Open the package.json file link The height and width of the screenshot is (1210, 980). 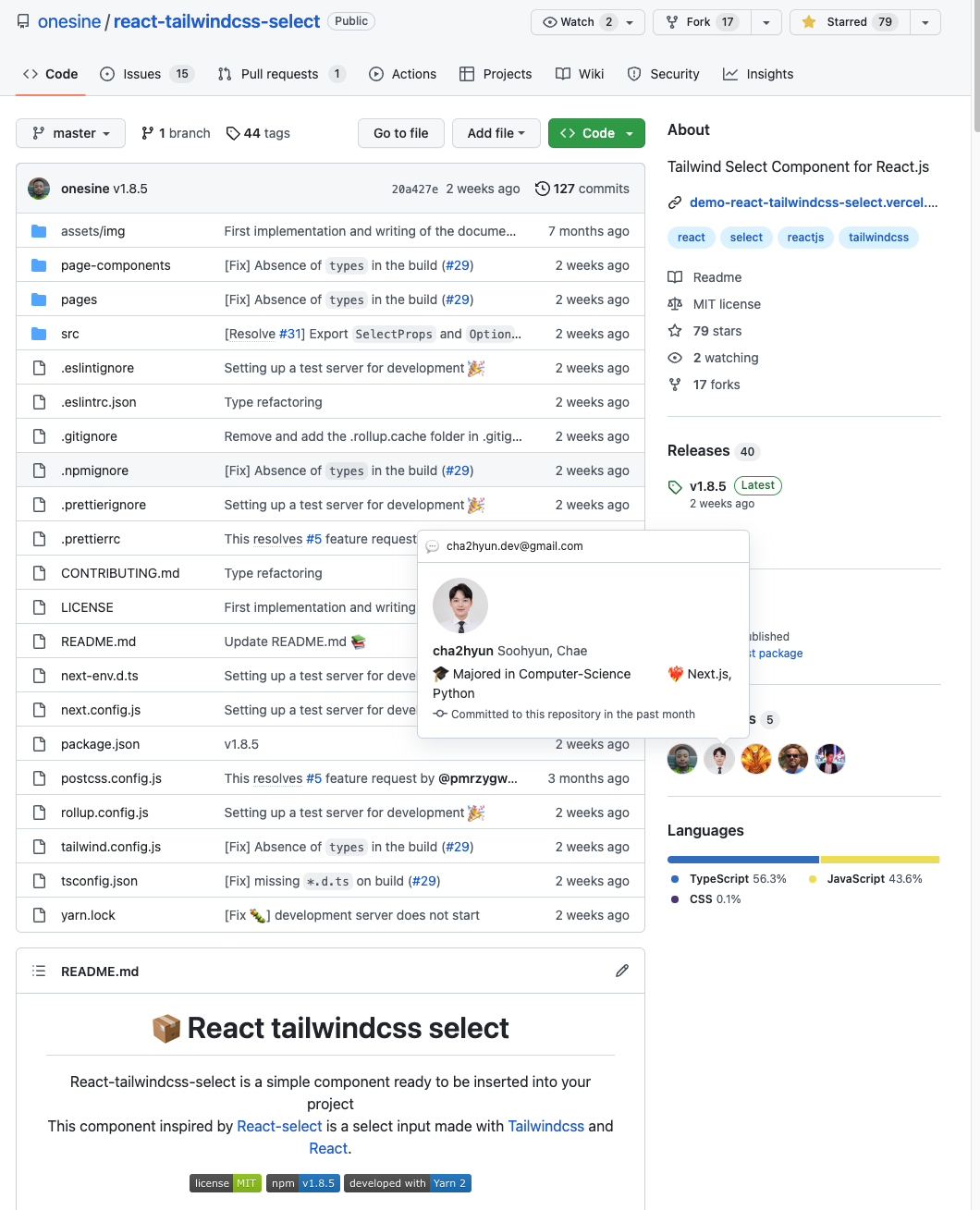(x=100, y=744)
